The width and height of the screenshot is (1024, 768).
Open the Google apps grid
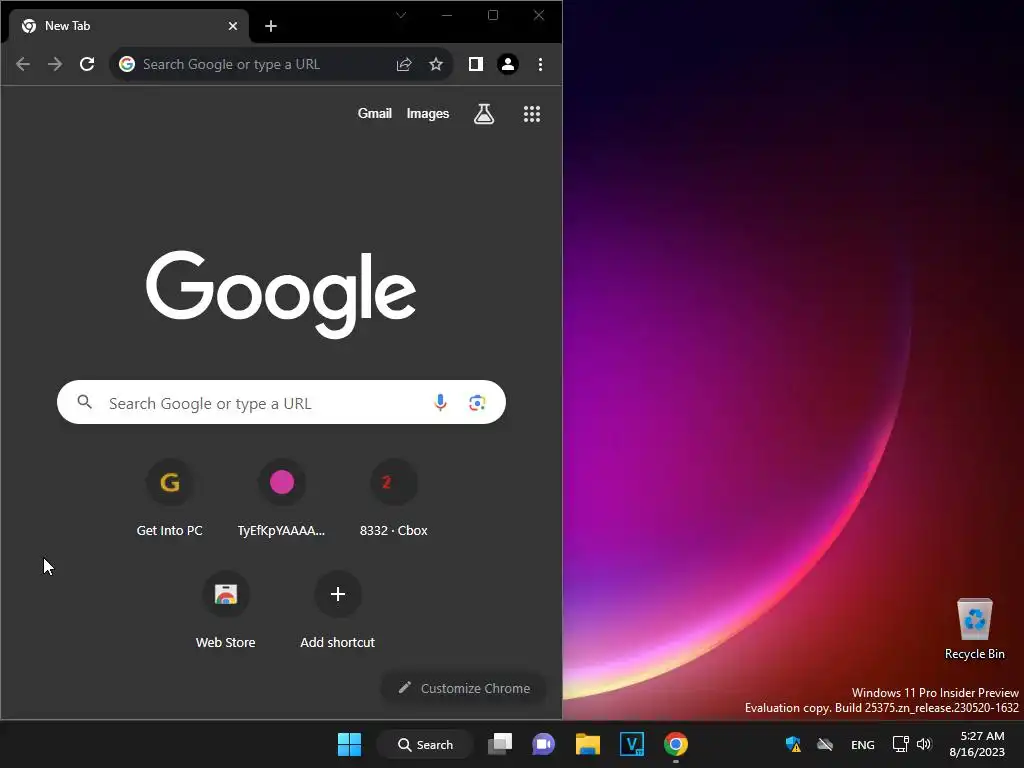tap(532, 114)
